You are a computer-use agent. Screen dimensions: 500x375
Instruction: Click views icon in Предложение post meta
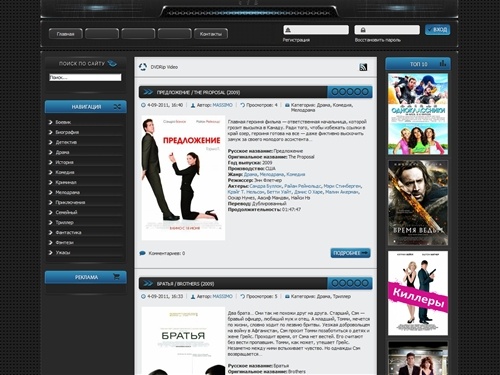(242, 105)
